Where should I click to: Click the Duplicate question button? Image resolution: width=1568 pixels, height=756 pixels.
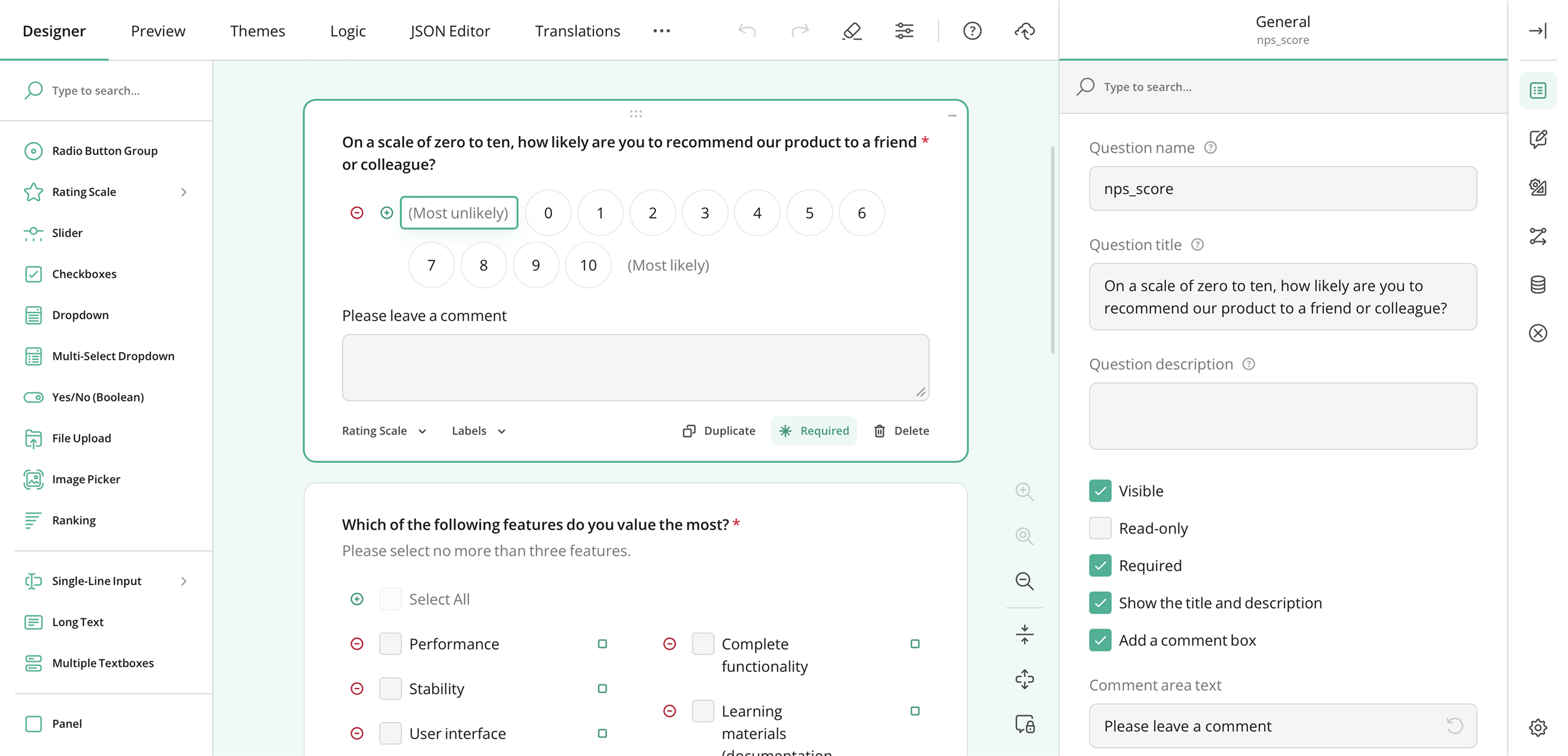coord(720,430)
